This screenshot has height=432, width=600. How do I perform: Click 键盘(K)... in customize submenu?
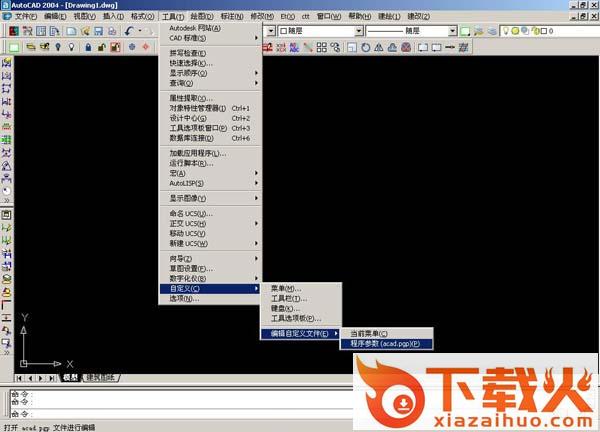[287, 308]
